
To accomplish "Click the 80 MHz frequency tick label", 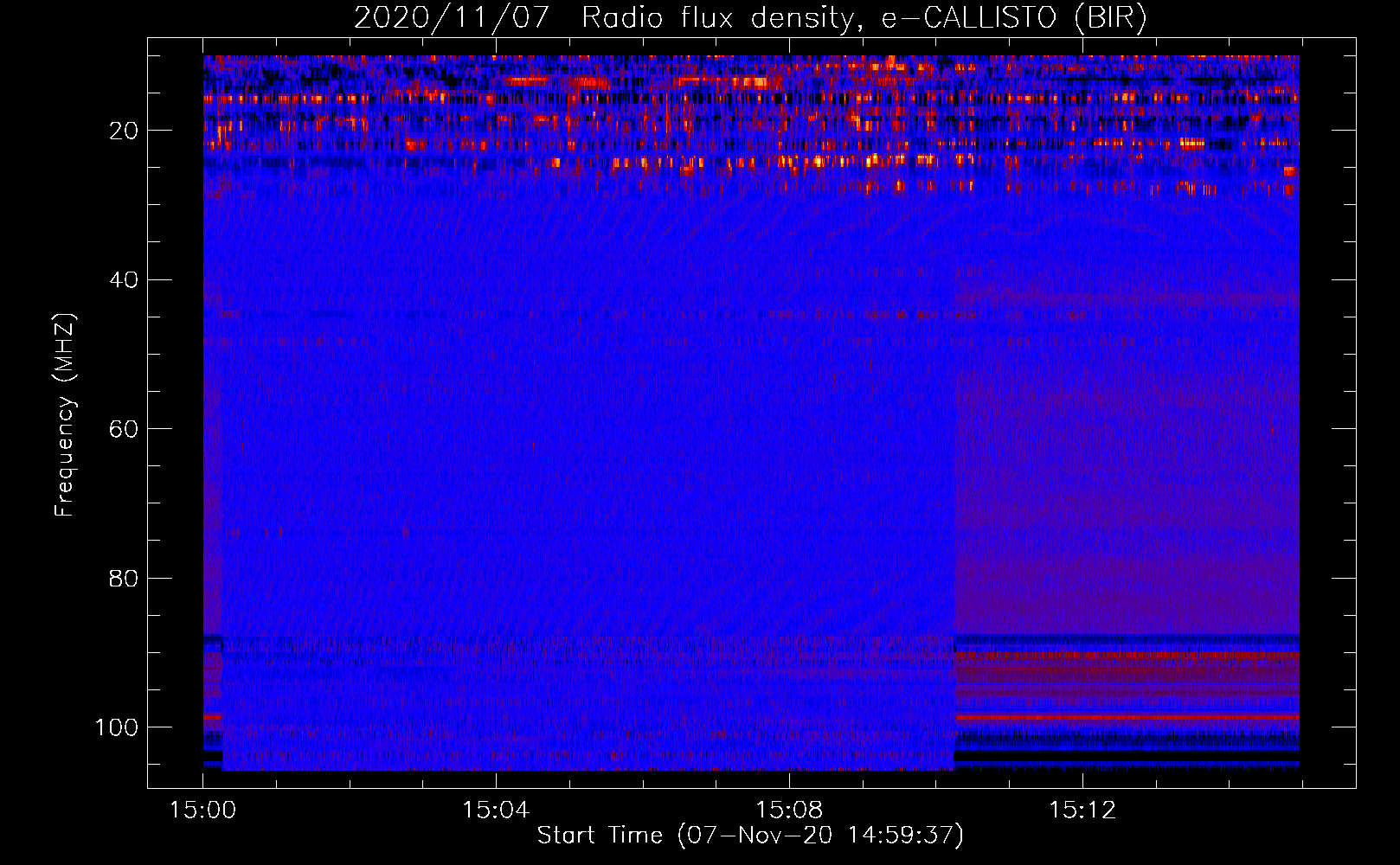I will point(124,578).
